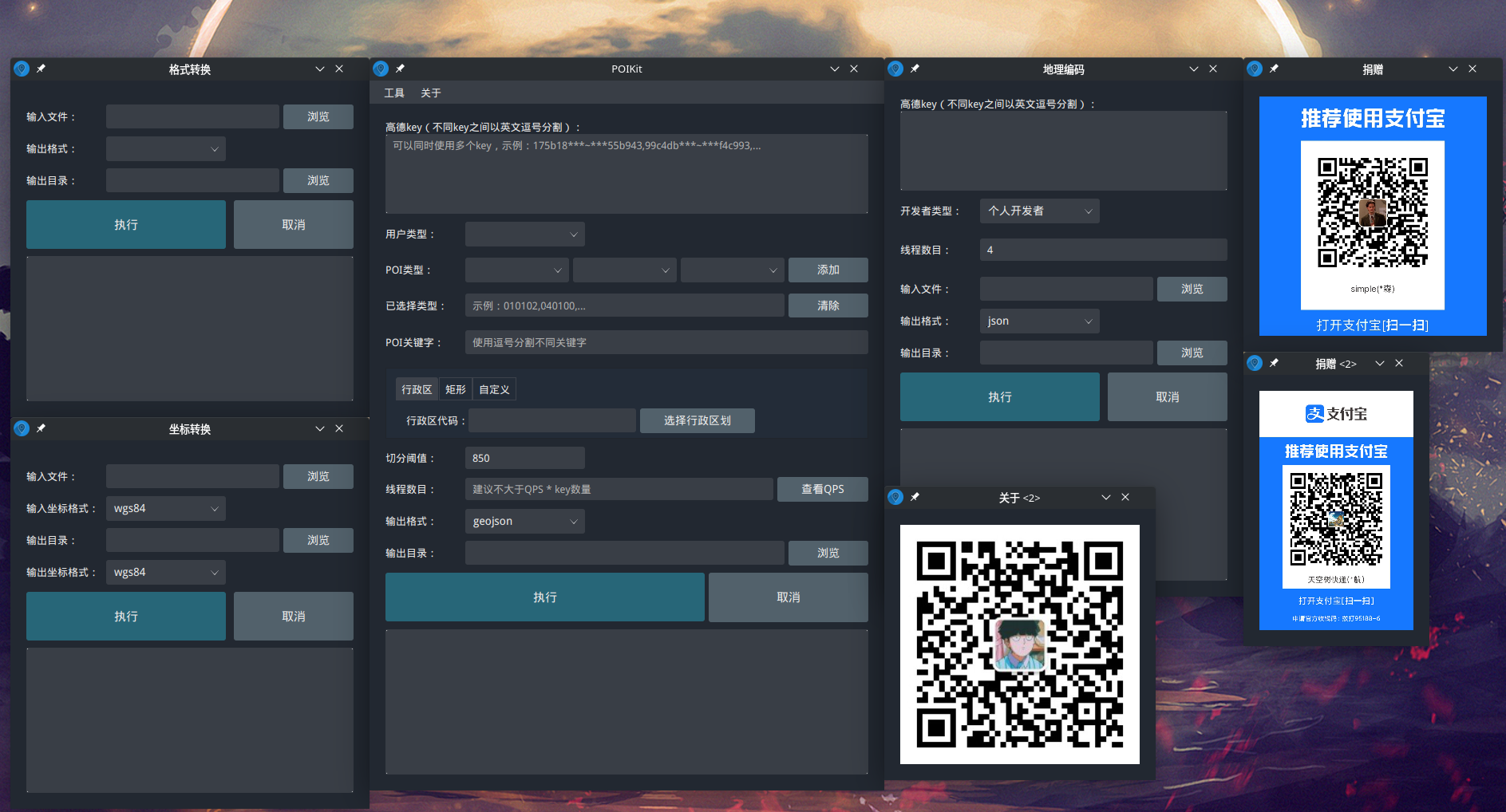
Task: Click the pin icon in 捐赠 window title bar
Action: pos(1274,69)
